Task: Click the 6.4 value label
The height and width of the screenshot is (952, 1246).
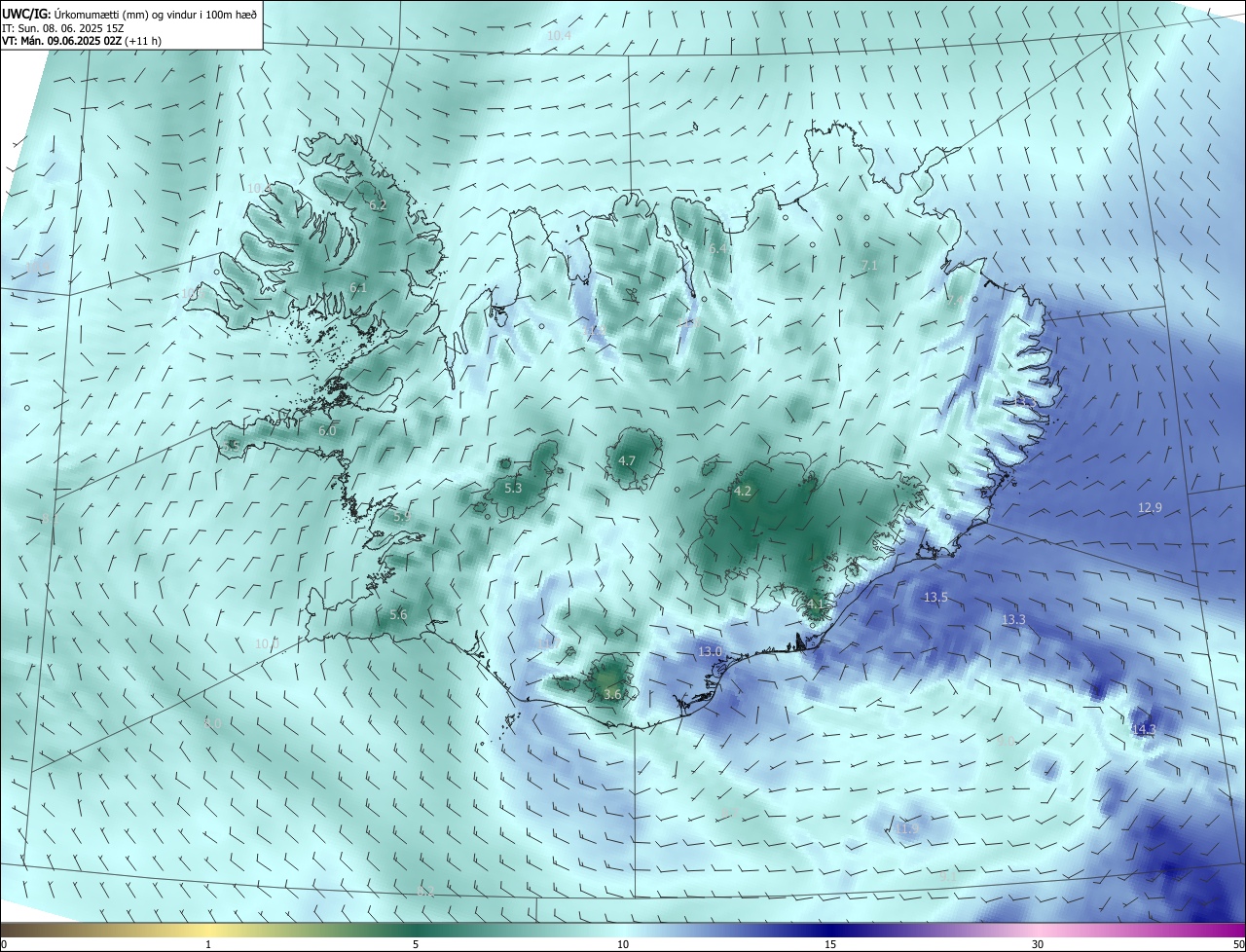Action: tap(718, 249)
